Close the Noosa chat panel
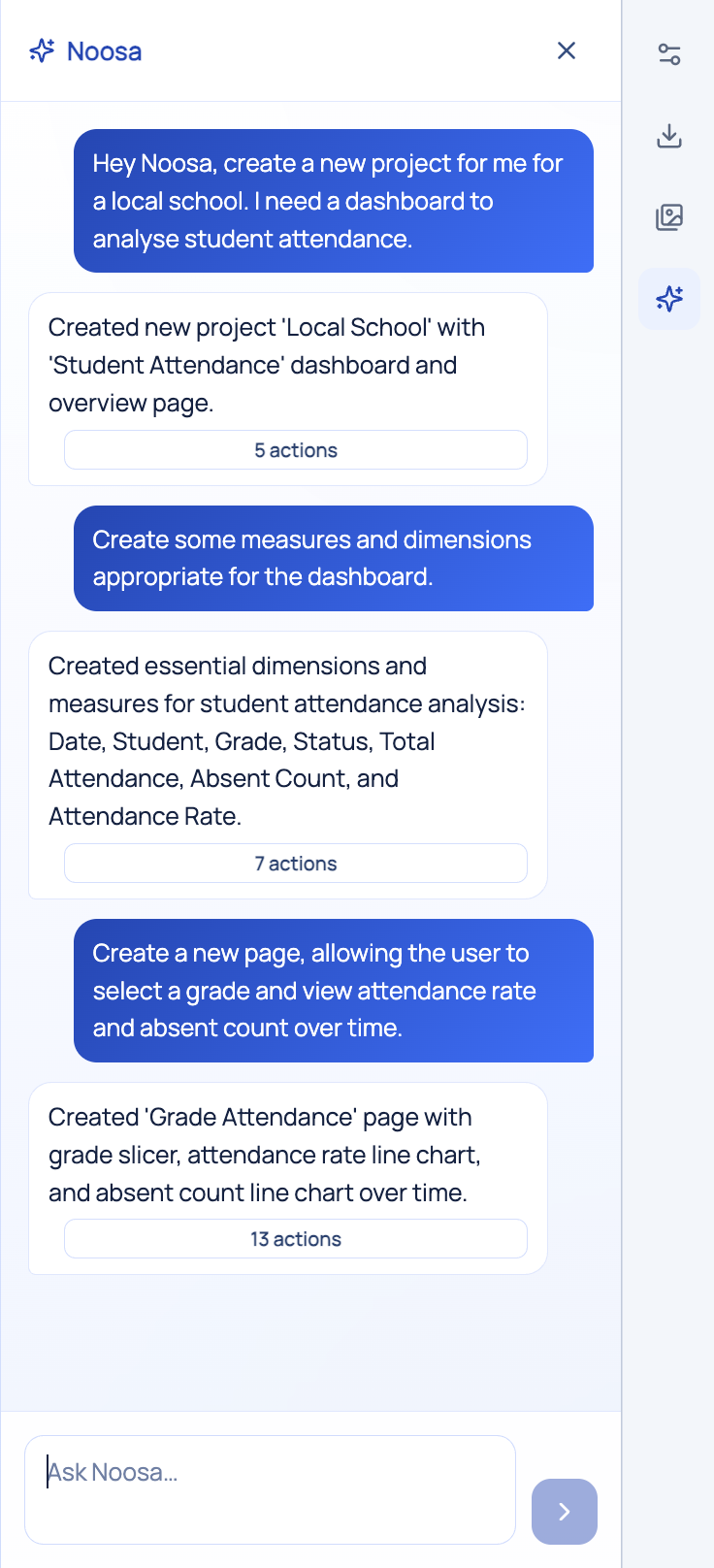714x1568 pixels. tap(567, 50)
